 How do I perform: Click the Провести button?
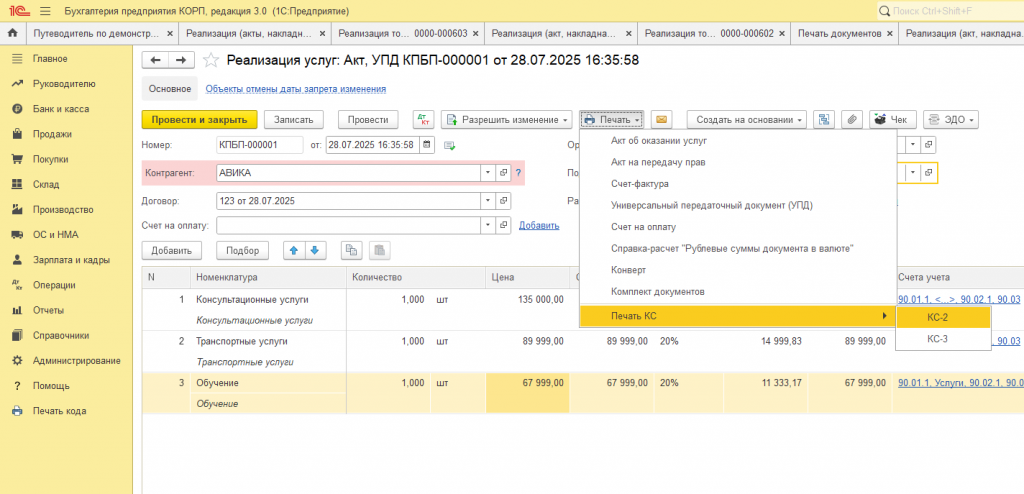coord(368,120)
